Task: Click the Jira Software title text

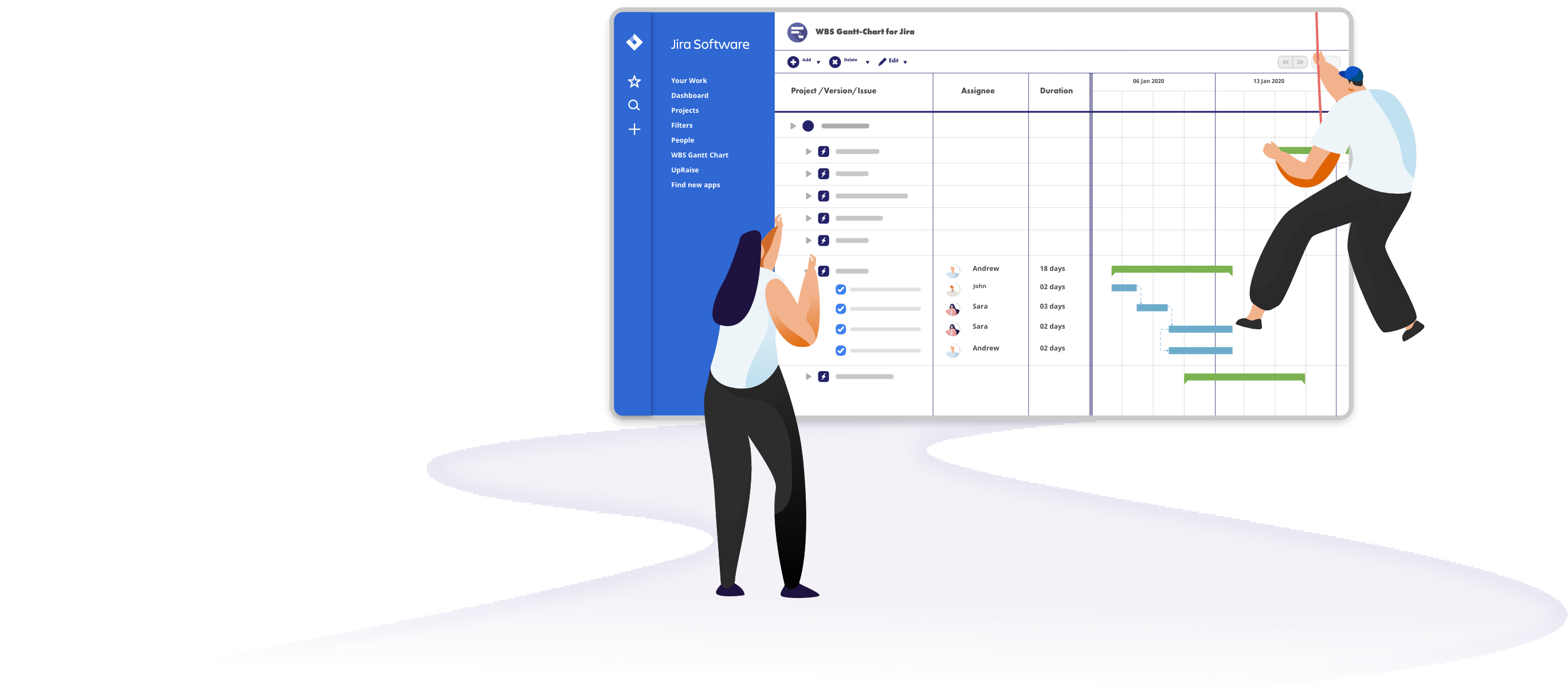Action: 709,45
